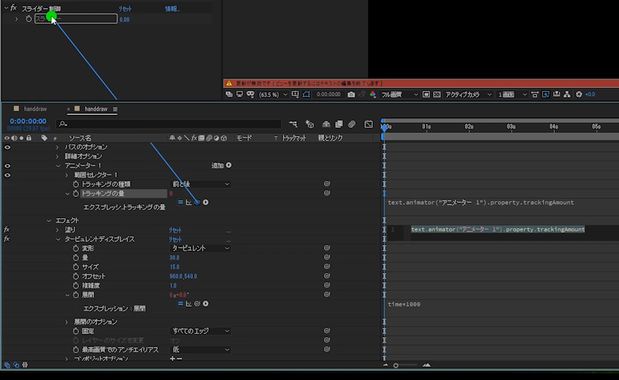The height and width of the screenshot is (380, 619).
Task: Open the アクティブカメラ view dropdown
Action: pyautogui.click(x=469, y=95)
